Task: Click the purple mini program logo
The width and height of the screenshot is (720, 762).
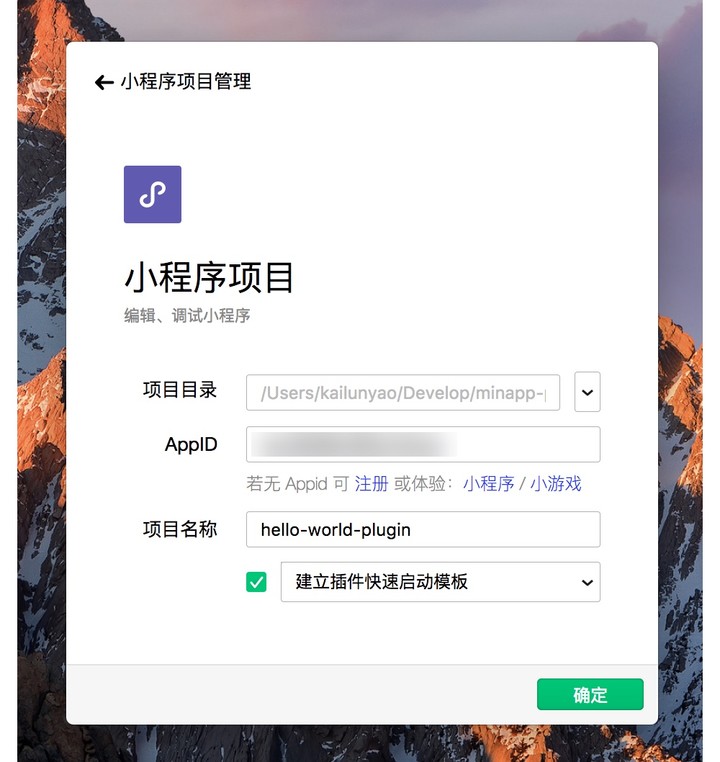Action: pos(153,194)
